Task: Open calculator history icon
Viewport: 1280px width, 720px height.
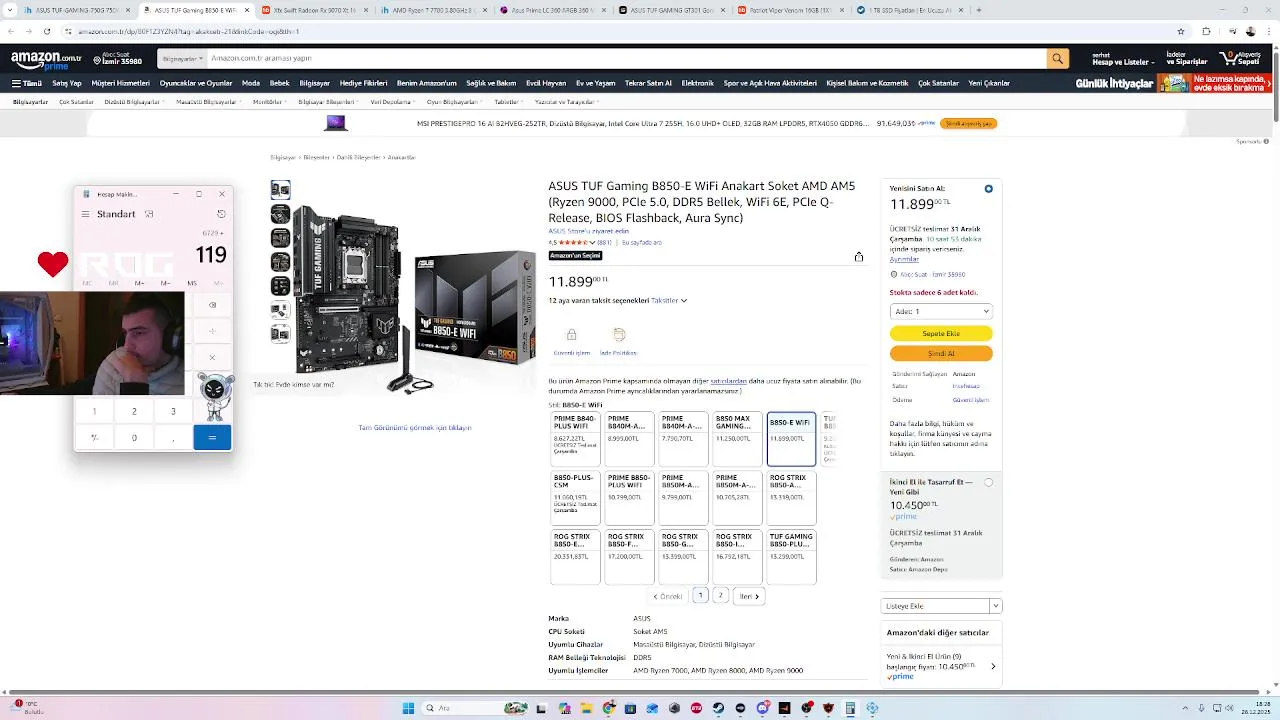Action: click(221, 214)
